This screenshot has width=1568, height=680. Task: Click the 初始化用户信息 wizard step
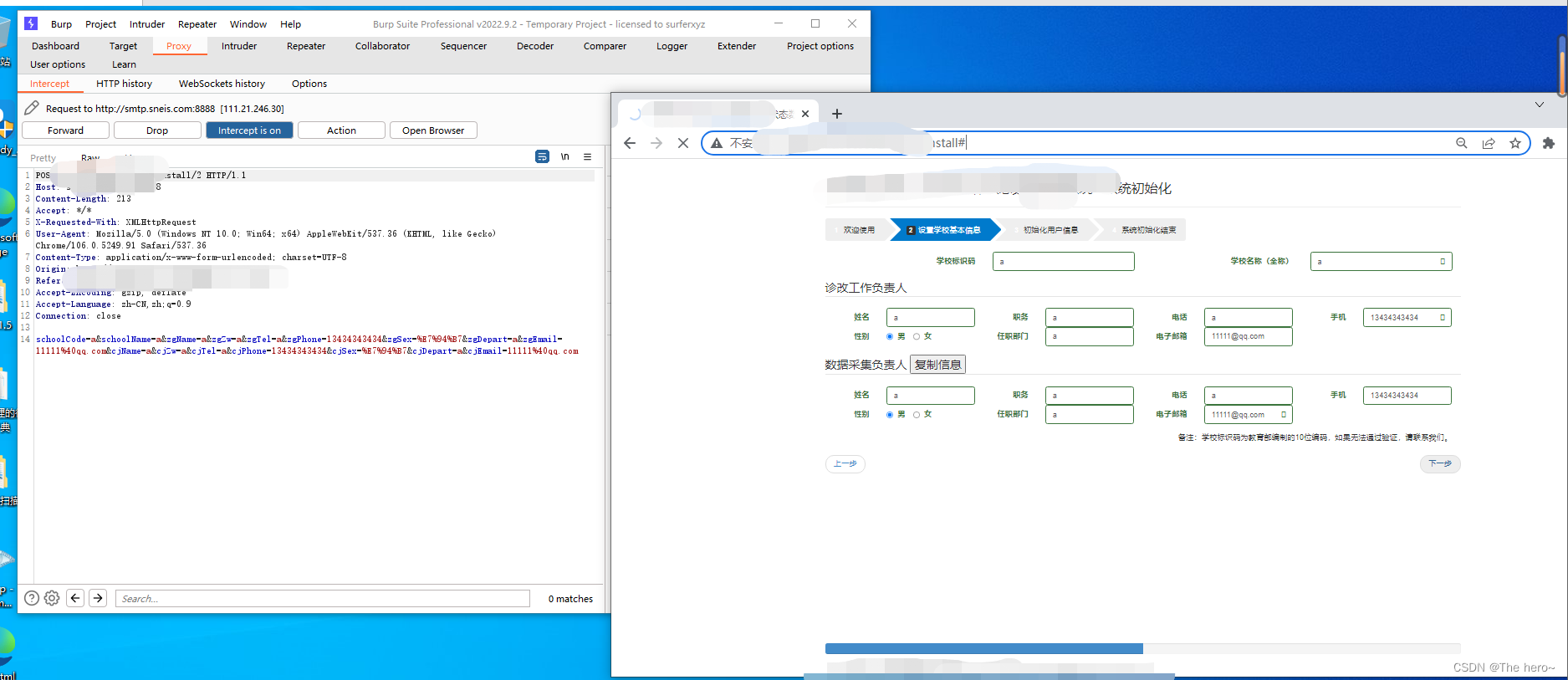click(1050, 230)
